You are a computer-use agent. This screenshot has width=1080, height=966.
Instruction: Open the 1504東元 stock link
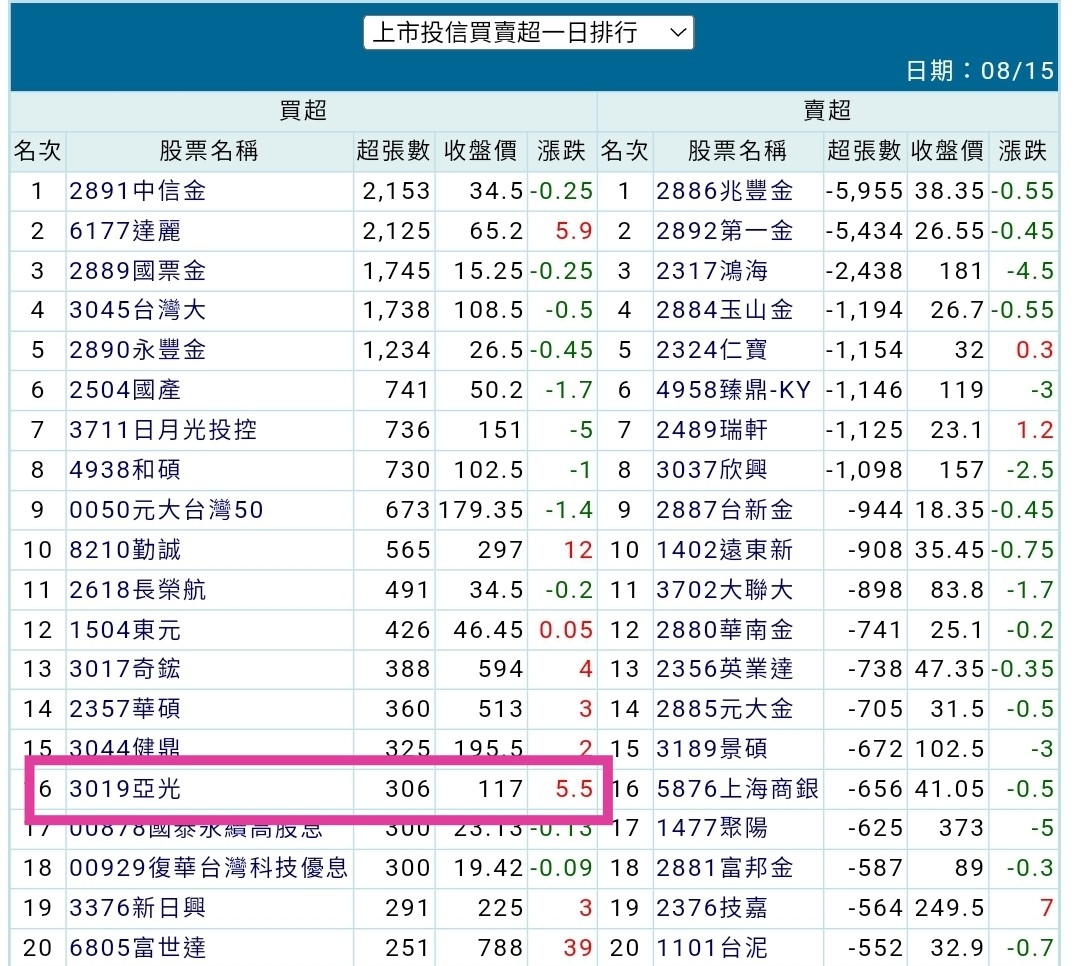click(x=125, y=630)
